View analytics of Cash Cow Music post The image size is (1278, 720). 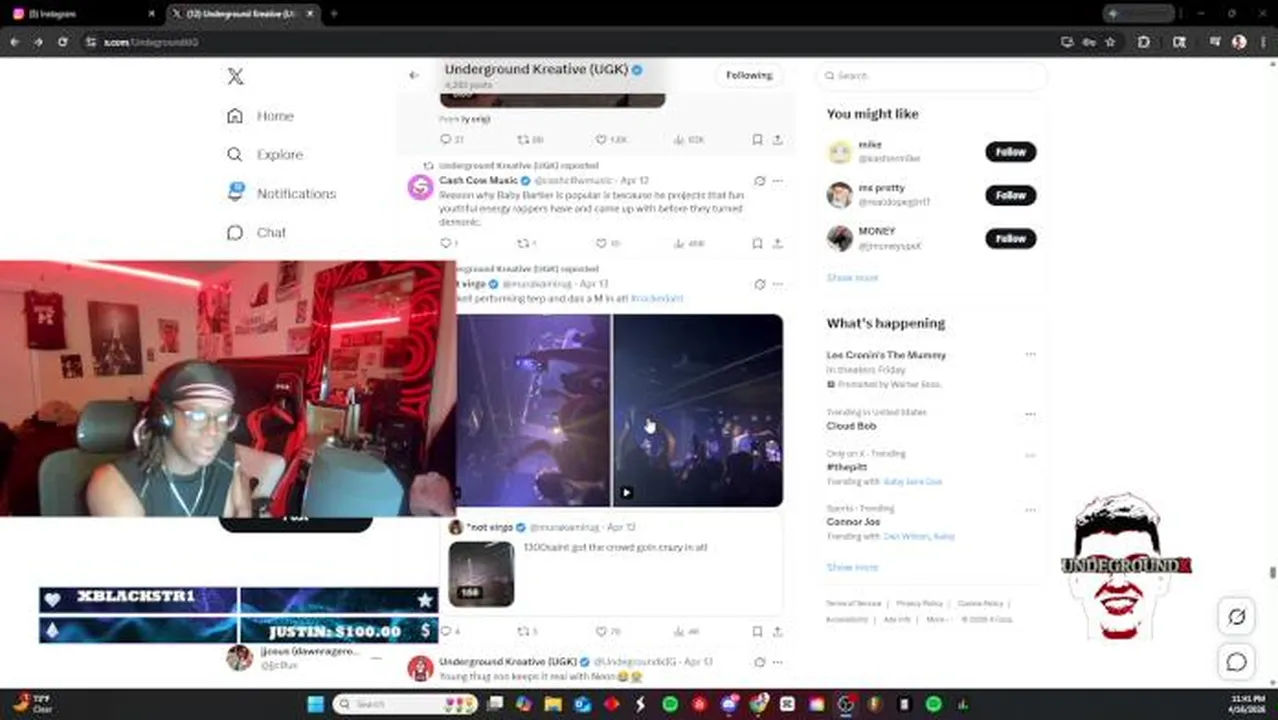click(x=688, y=243)
